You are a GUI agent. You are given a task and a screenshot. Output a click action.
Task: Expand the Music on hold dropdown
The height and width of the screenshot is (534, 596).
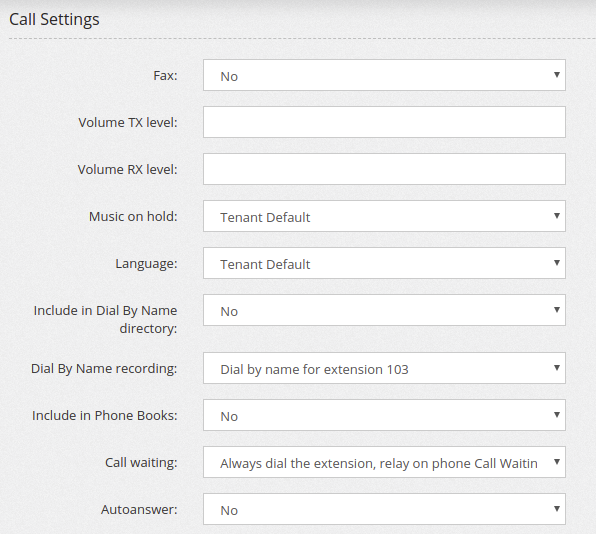(384, 216)
